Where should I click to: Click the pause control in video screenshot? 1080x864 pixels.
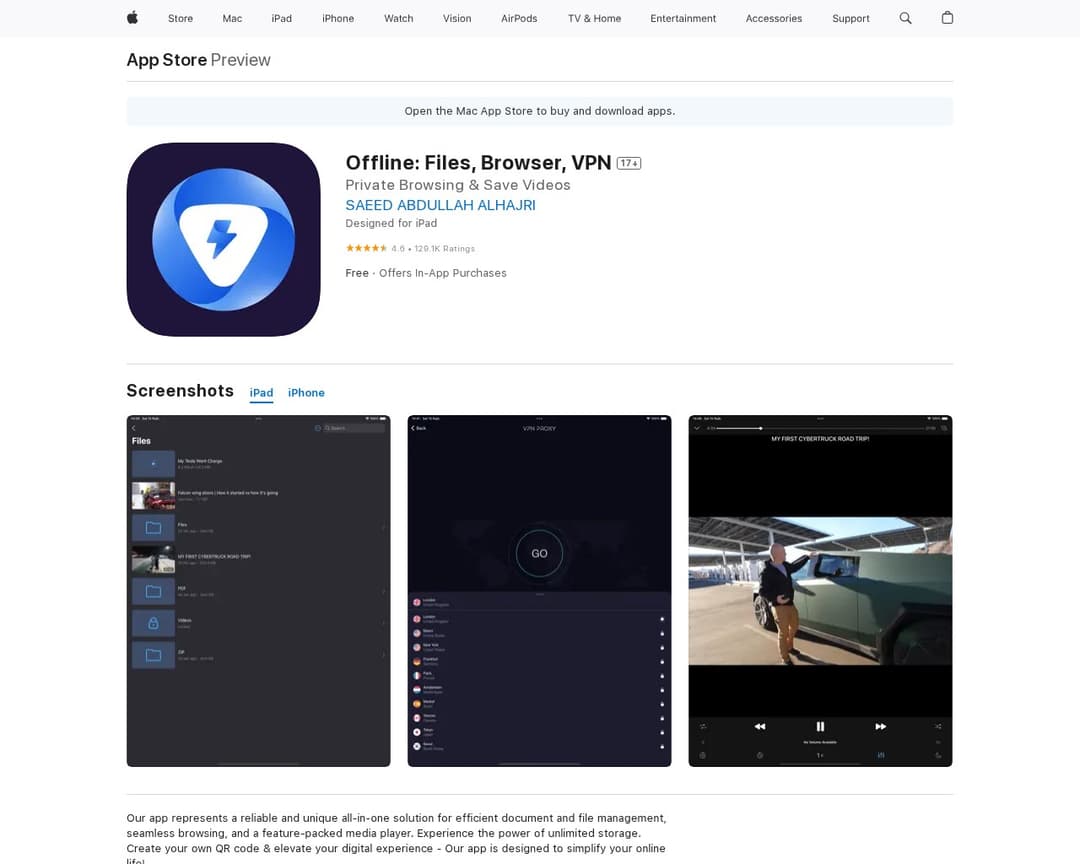820,726
